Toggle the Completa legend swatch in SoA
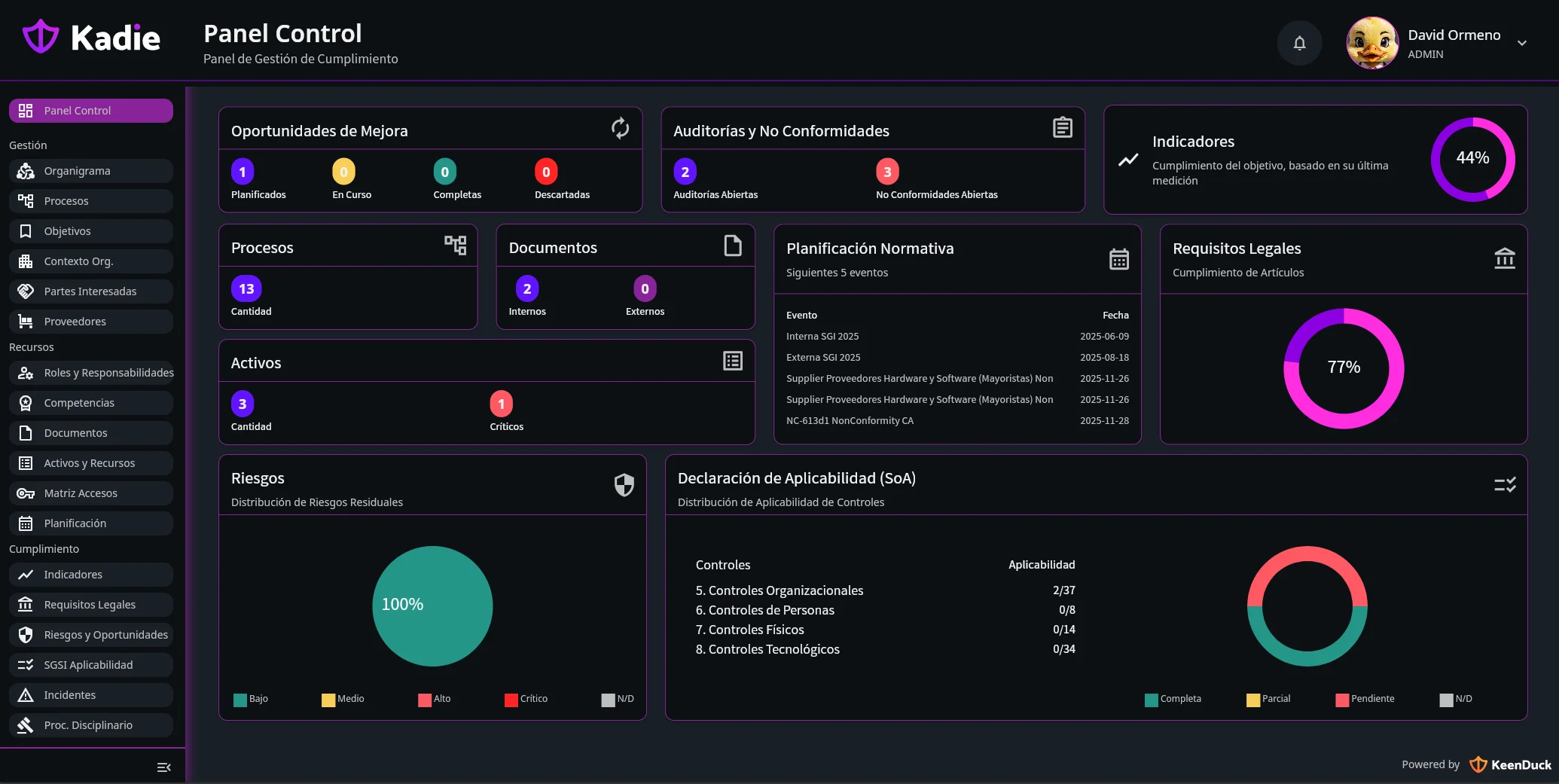Screen dimensions: 1559x784 (1151, 699)
